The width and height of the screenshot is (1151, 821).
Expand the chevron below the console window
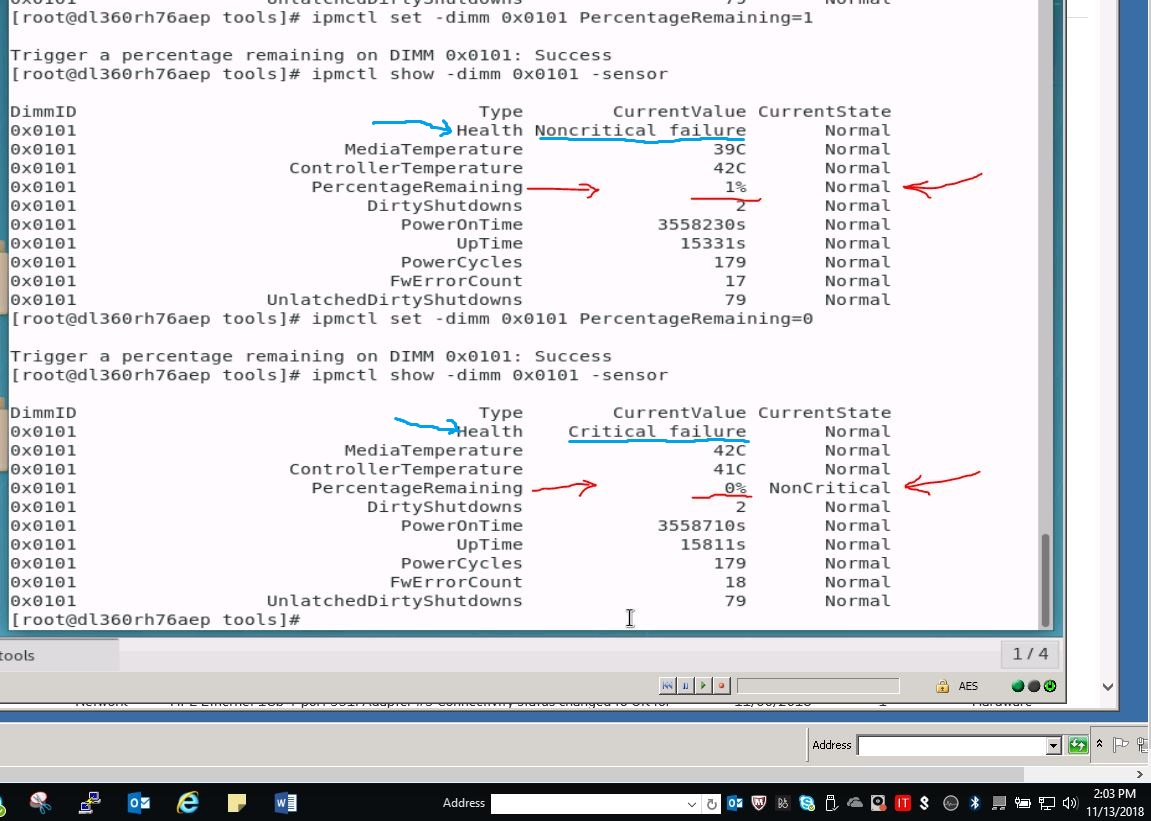point(1106,686)
